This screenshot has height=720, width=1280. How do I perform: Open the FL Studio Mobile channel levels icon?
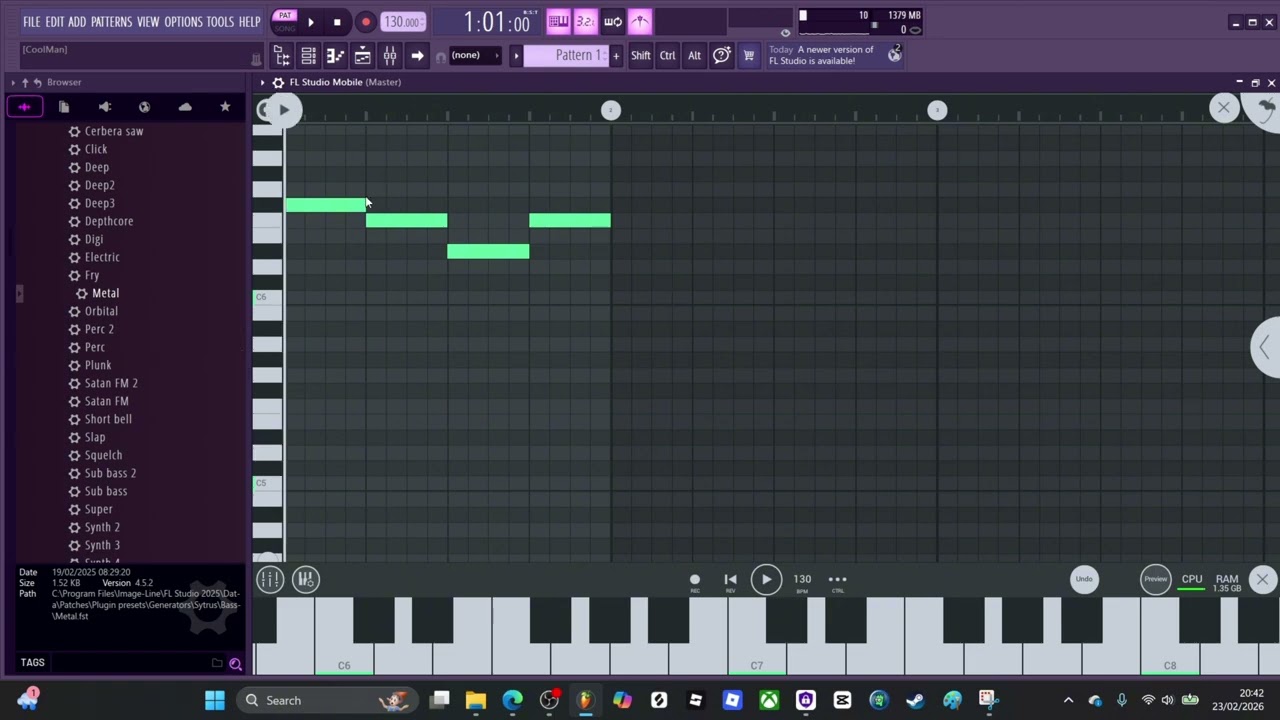[306, 579]
